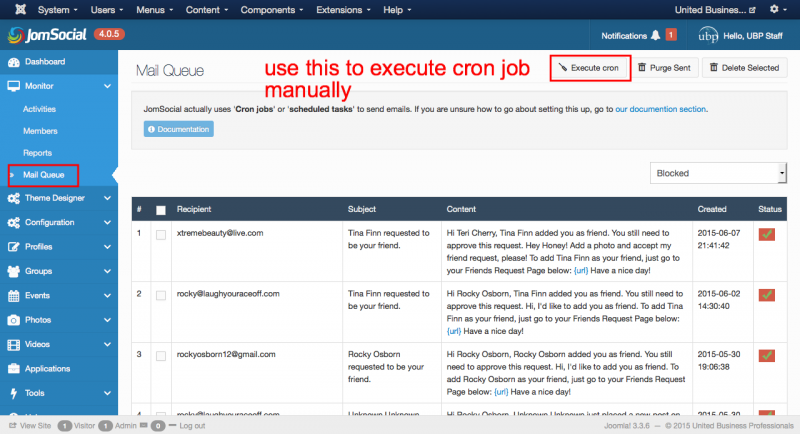
Task: Expand the Profiles chevron
Action: pyautogui.click(x=107, y=247)
